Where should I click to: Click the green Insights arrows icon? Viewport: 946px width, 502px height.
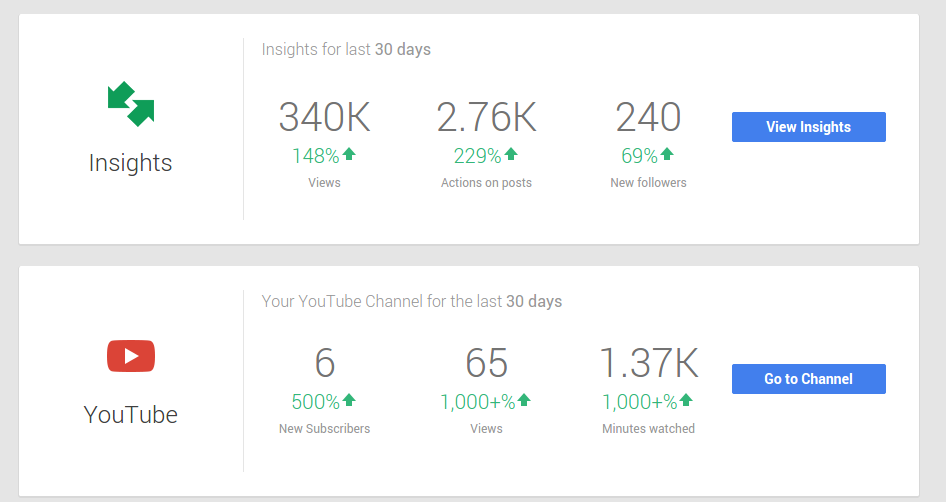[131, 104]
